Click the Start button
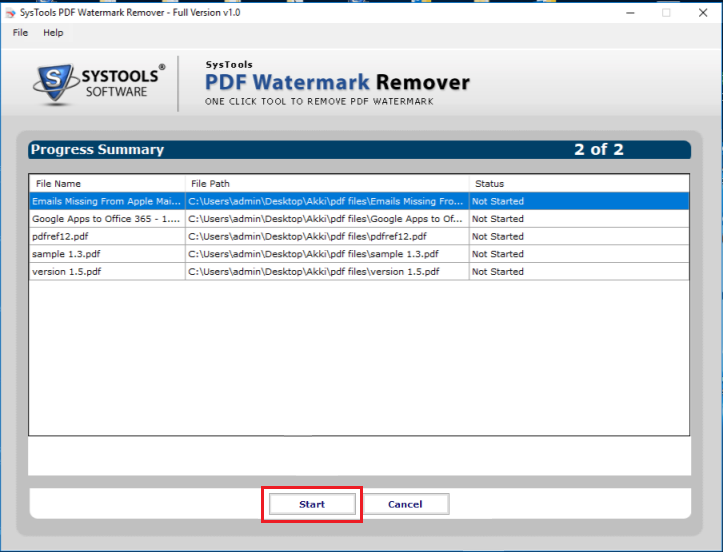Viewport: 723px width, 552px height. [312, 504]
